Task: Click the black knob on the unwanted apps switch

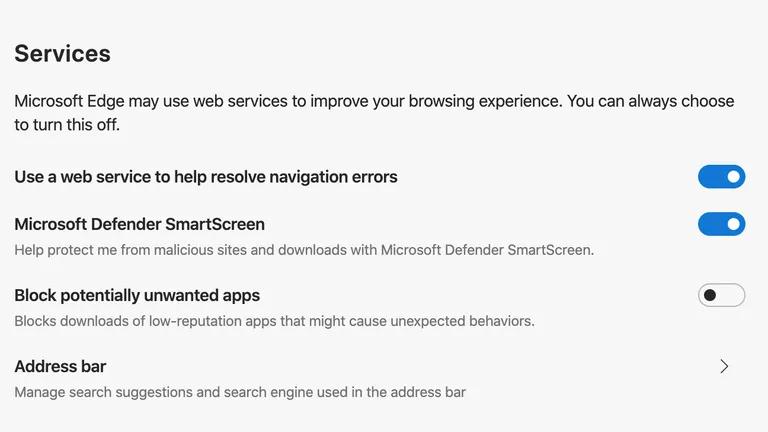Action: [x=710, y=295]
